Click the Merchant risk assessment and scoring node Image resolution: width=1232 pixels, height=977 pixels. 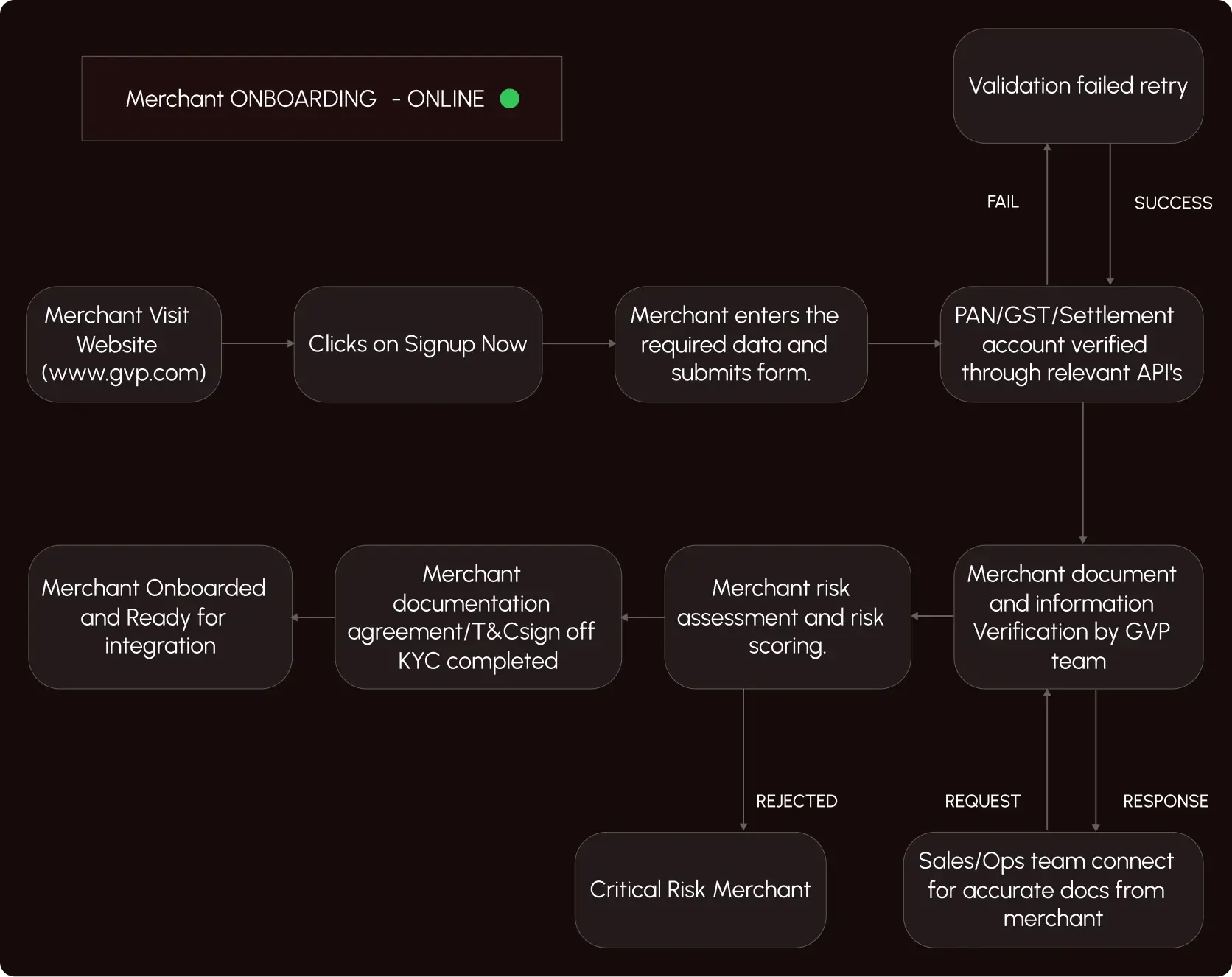pyautogui.click(x=787, y=617)
